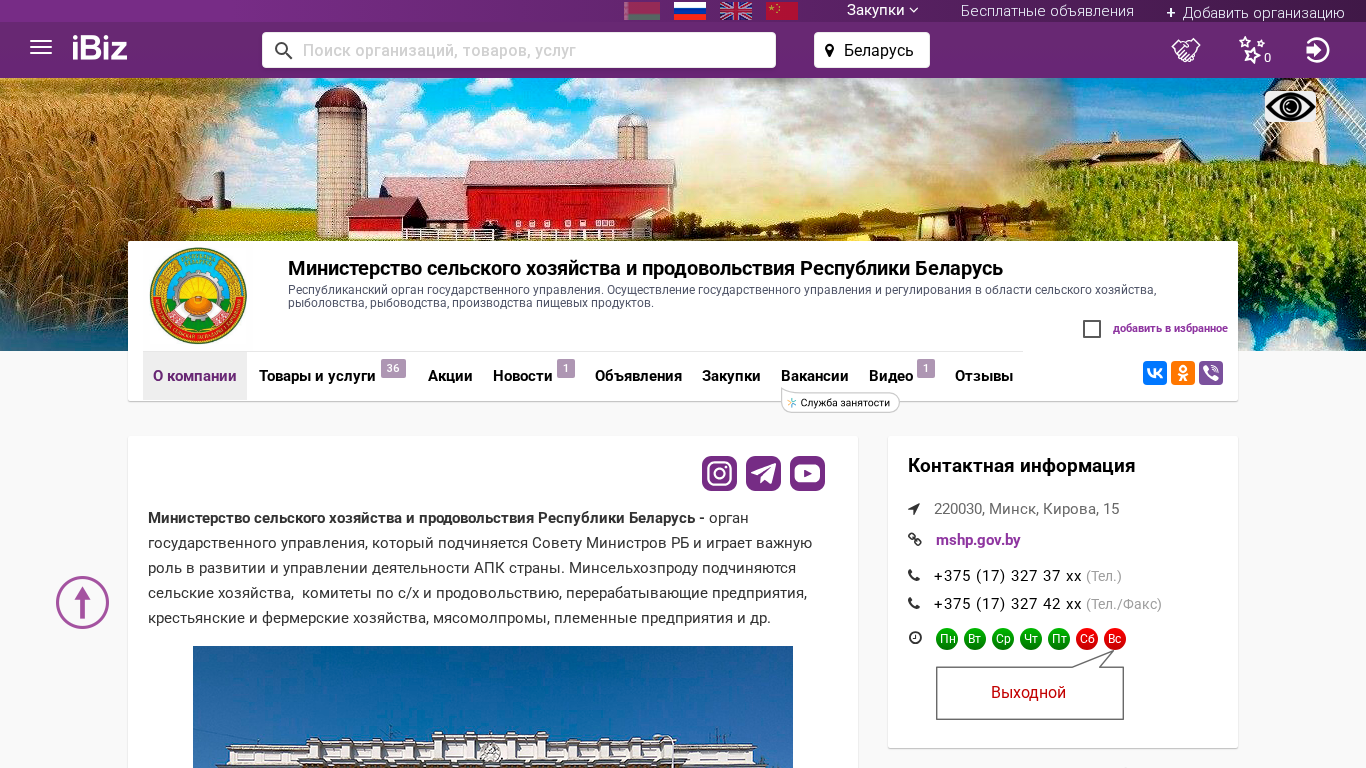Select Monday (Пн) schedule circle
This screenshot has width=1366, height=768.
[x=947, y=639]
